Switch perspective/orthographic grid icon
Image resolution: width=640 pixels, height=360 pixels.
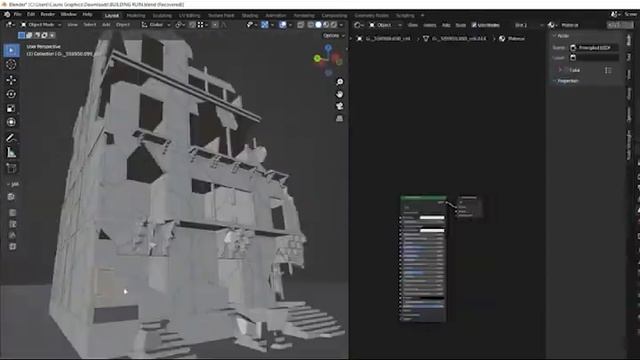click(340, 118)
